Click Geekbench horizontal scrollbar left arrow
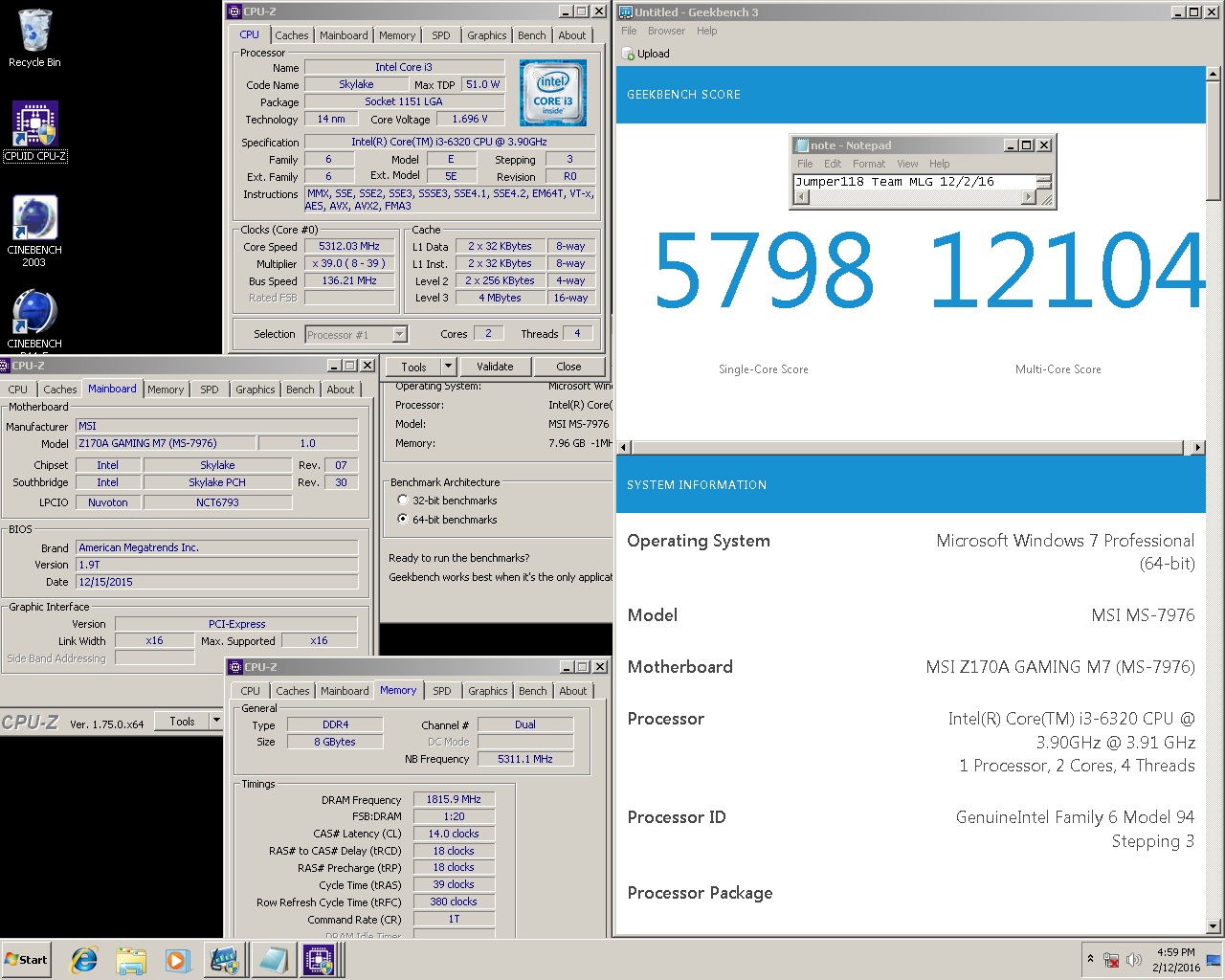1225x980 pixels. pyautogui.click(x=624, y=447)
